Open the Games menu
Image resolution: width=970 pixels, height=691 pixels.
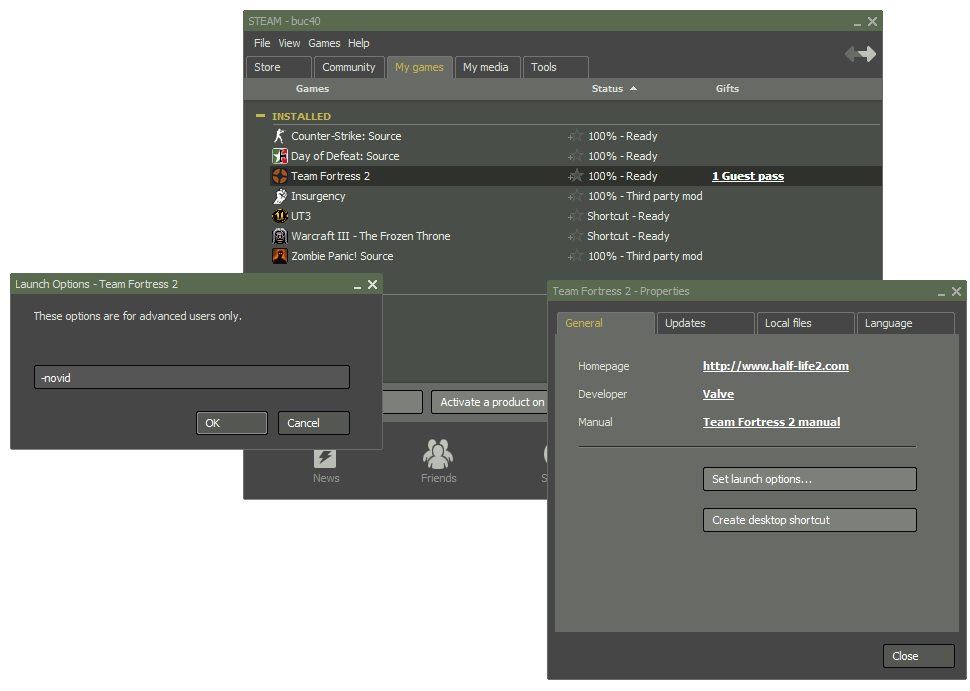(323, 43)
